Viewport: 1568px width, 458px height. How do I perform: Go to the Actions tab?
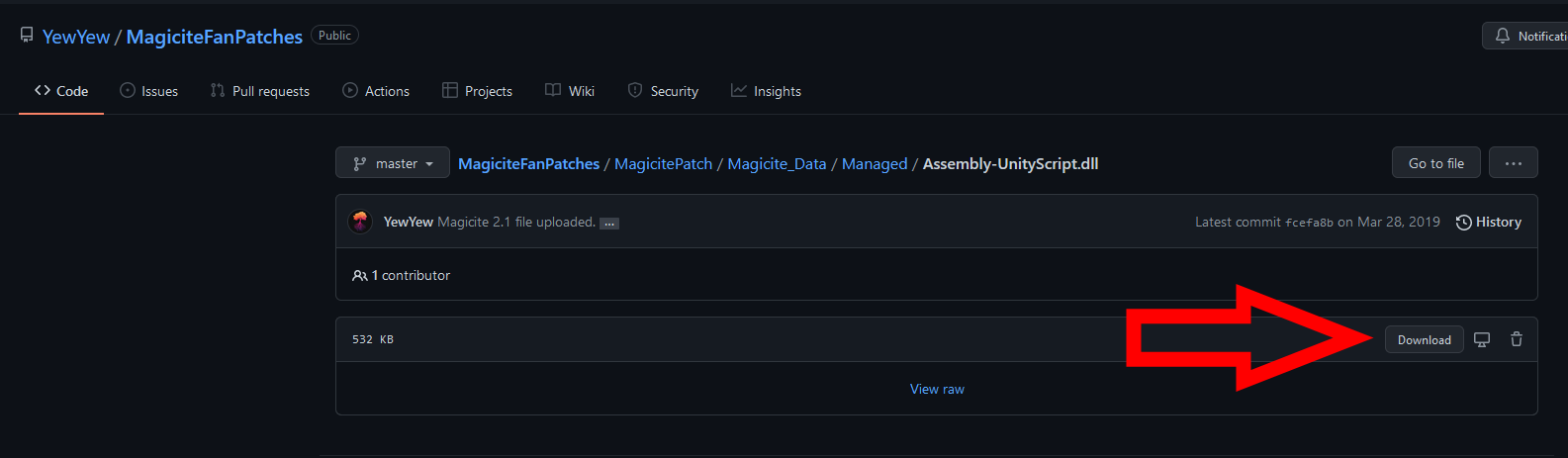(x=376, y=91)
